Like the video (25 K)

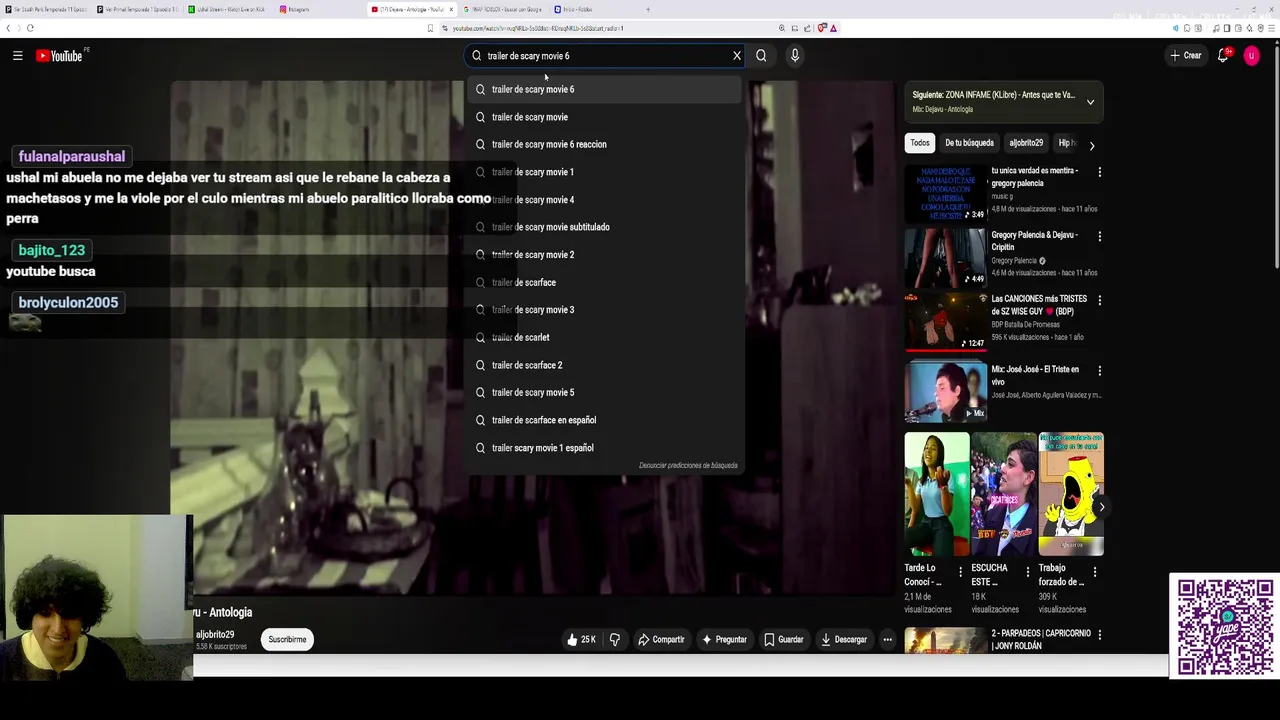click(581, 639)
